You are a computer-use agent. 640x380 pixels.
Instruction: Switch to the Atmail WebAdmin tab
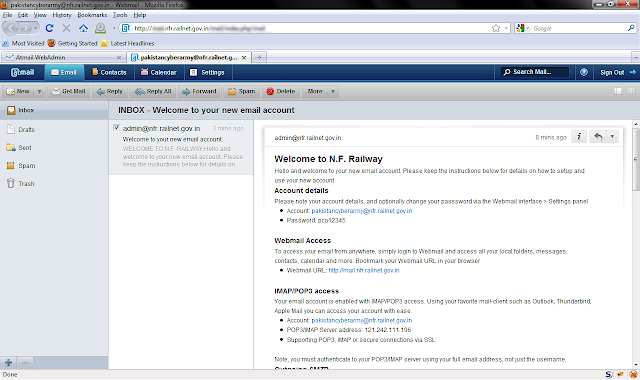[63, 58]
